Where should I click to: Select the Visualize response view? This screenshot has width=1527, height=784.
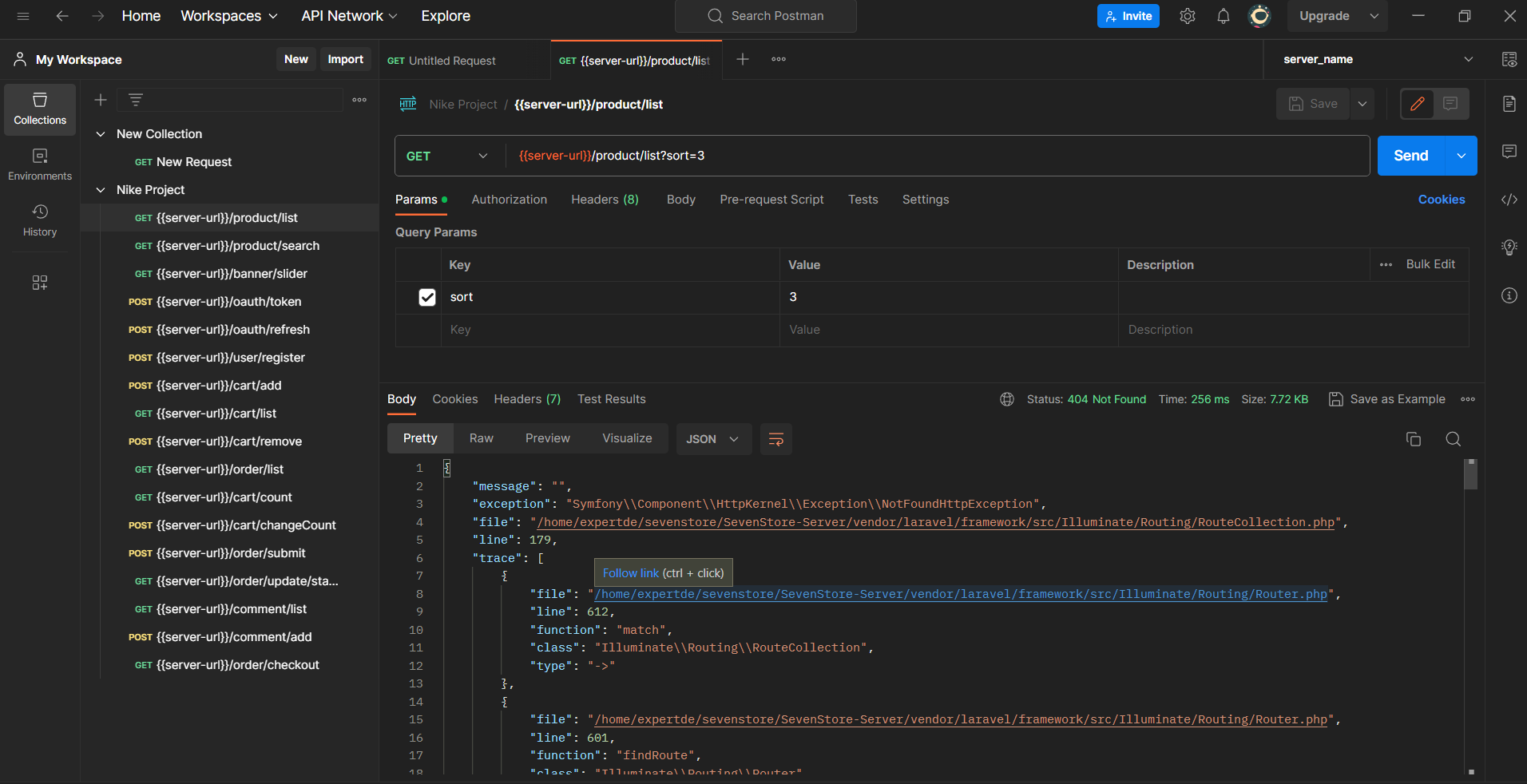click(x=627, y=438)
